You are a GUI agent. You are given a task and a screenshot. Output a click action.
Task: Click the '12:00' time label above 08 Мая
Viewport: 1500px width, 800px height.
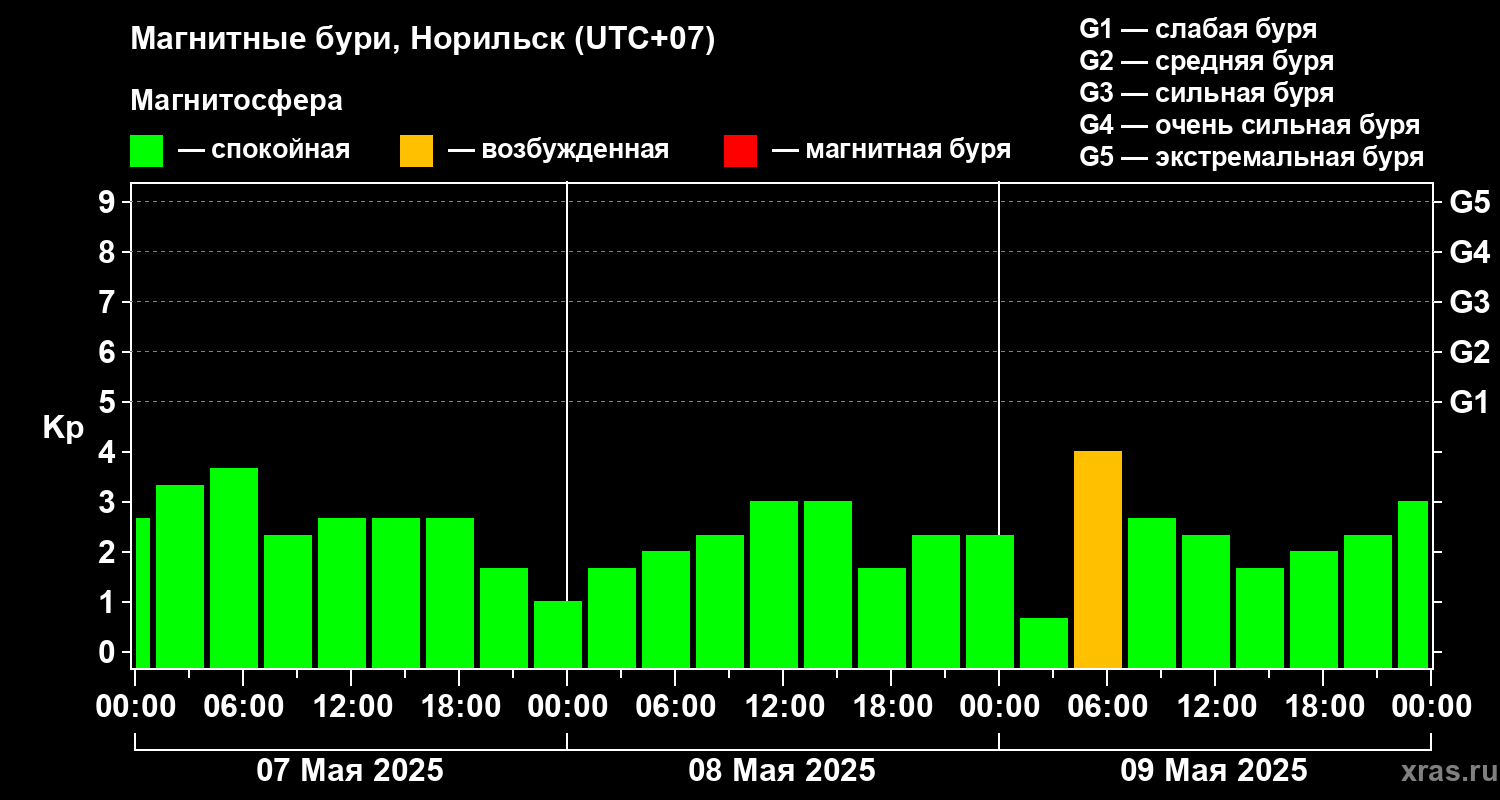coord(783,706)
